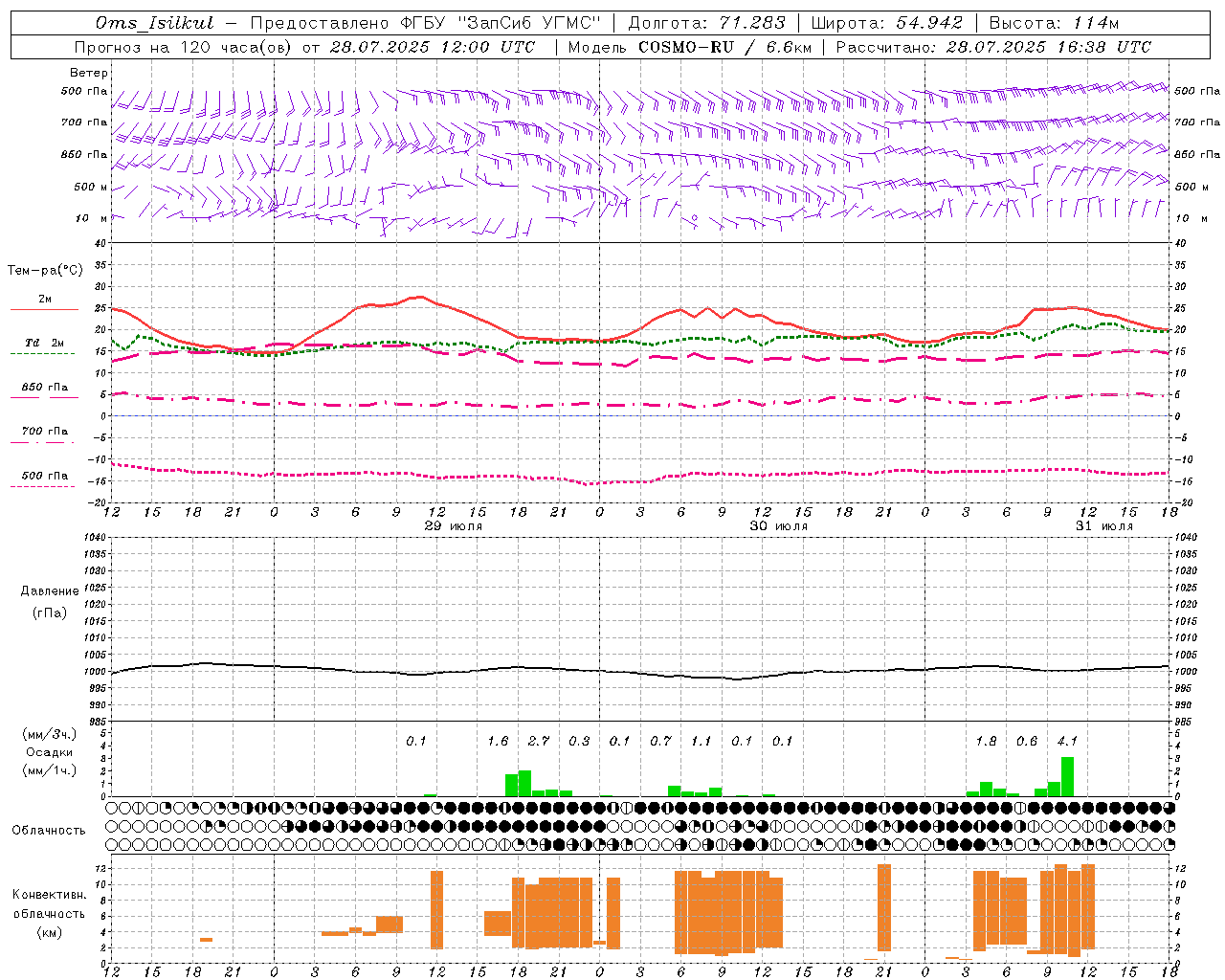Click the 0.3 precipitation amount
Image resolution: width=1225 pixels, height=980 pixels.
pyautogui.click(x=579, y=742)
